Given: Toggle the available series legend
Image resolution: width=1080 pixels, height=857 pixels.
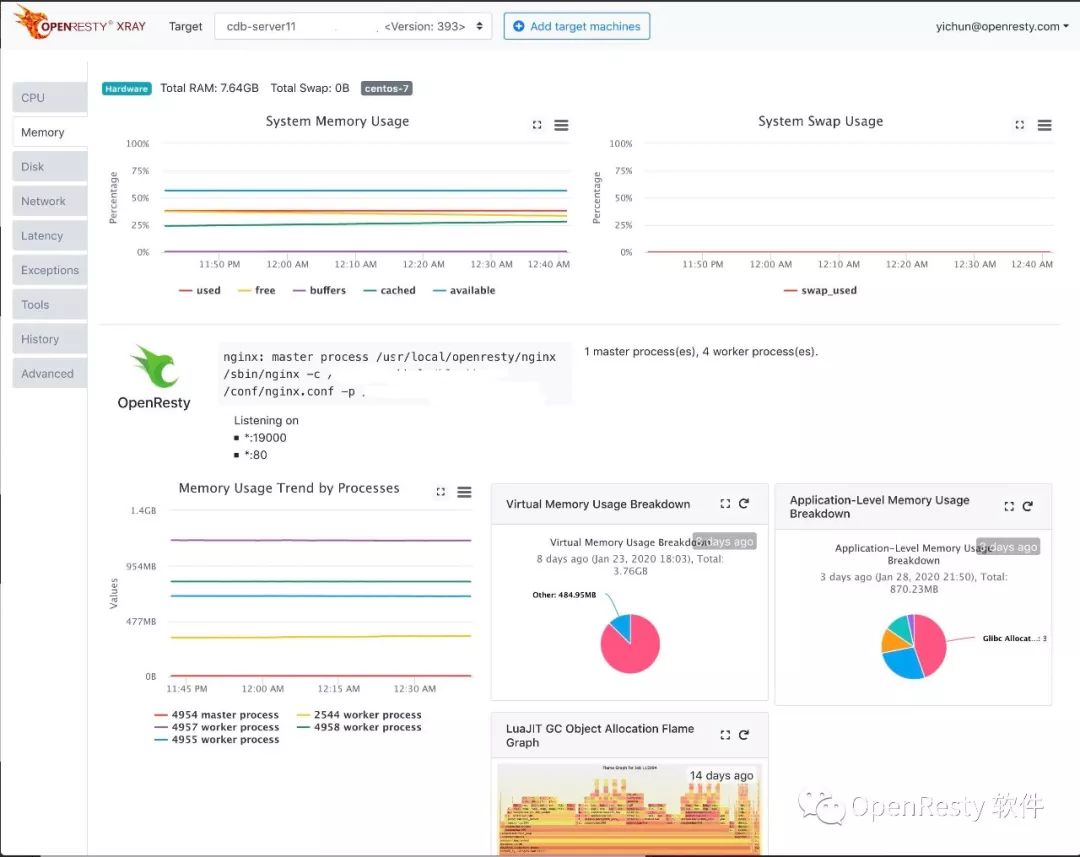Looking at the screenshot, I should tap(464, 290).
